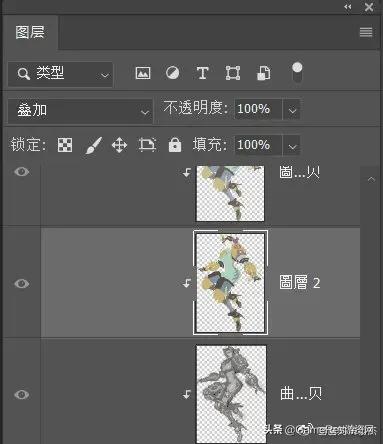The width and height of the screenshot is (383, 444).
Task: Filter for smart object layers icon
Action: tap(264, 73)
